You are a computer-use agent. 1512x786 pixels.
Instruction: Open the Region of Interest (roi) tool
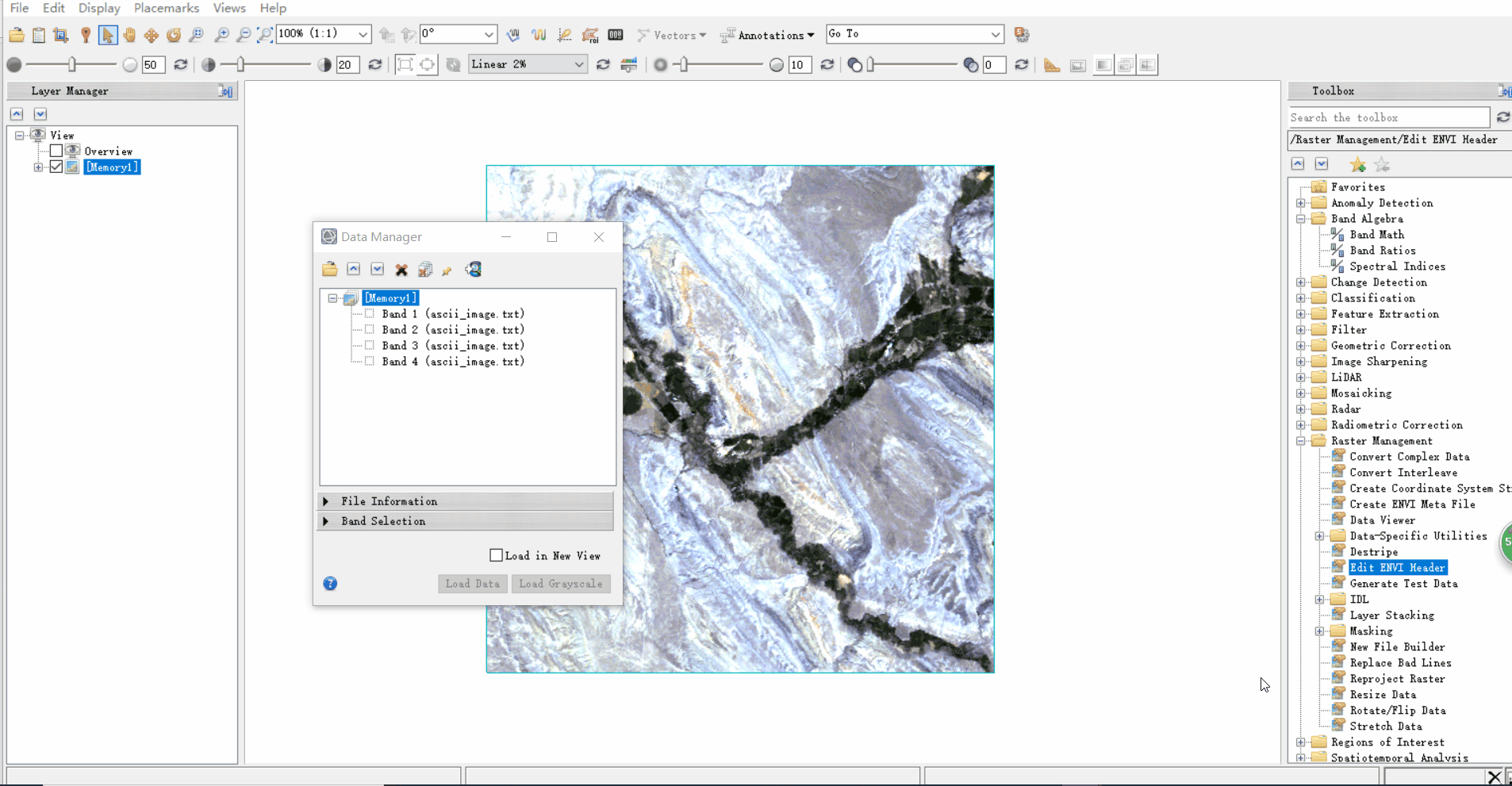coord(590,35)
